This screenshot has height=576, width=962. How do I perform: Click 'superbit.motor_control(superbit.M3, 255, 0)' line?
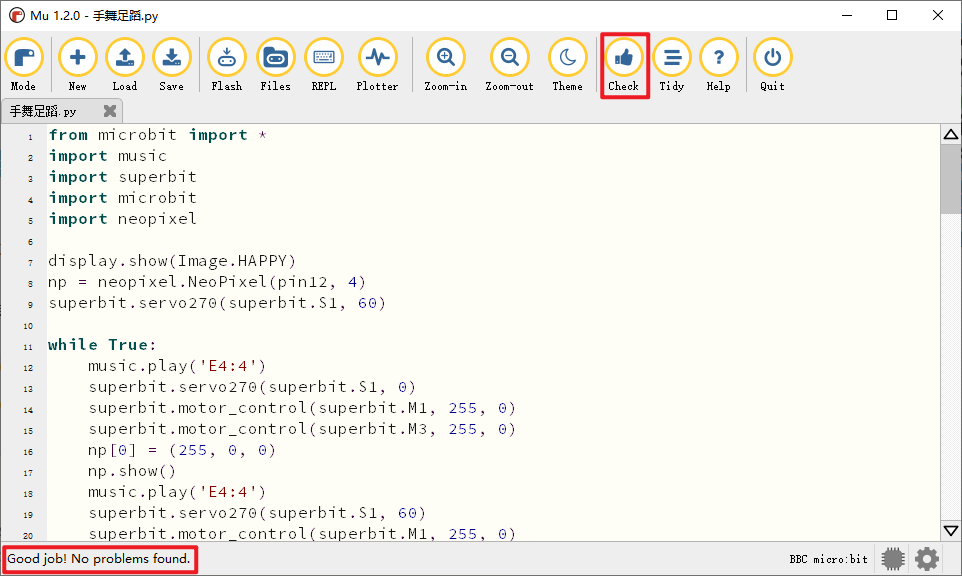302,429
